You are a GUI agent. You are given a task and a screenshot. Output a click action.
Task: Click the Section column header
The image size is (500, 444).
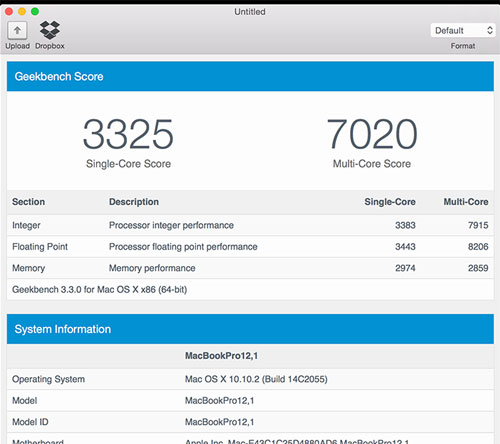pos(28,202)
